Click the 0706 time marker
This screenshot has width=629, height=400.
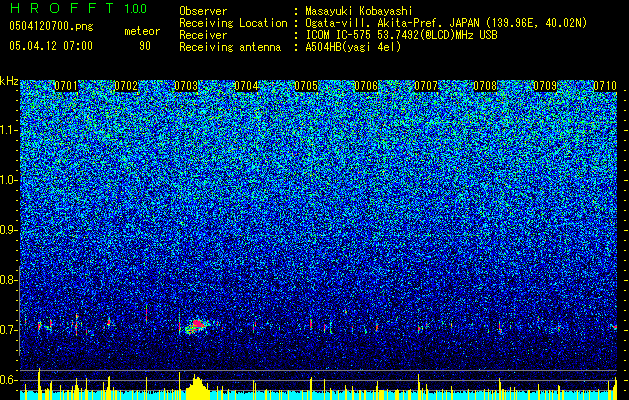click(x=366, y=86)
